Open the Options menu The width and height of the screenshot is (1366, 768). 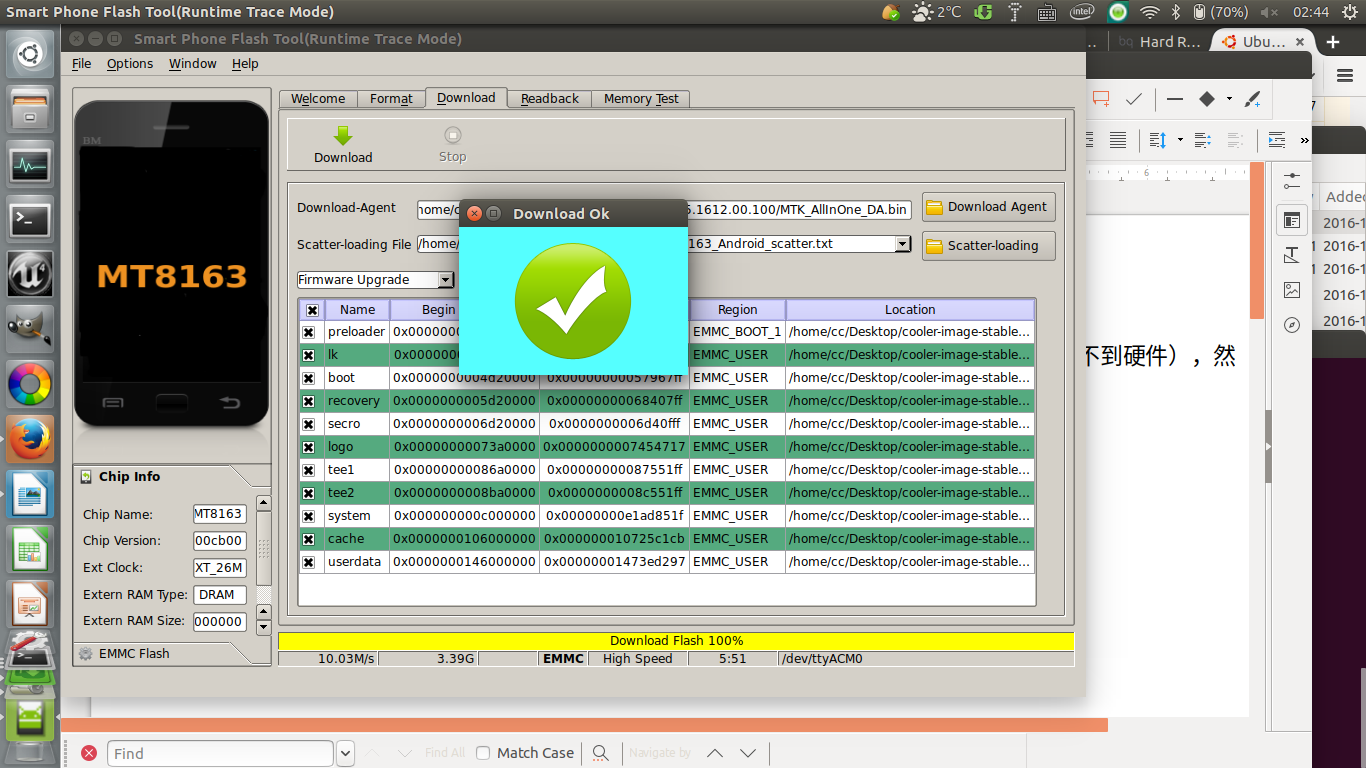[x=130, y=63]
